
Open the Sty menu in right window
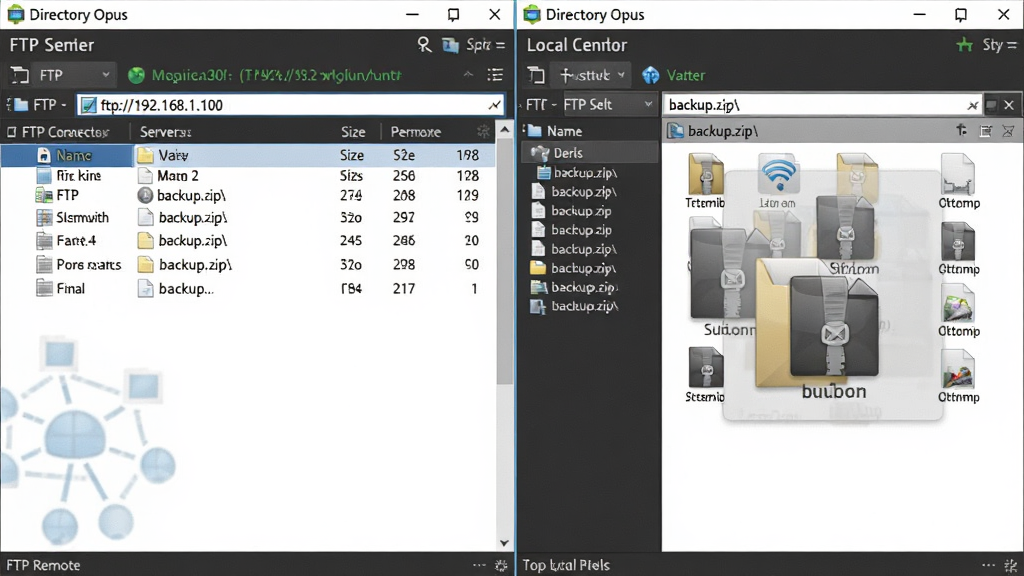(999, 45)
